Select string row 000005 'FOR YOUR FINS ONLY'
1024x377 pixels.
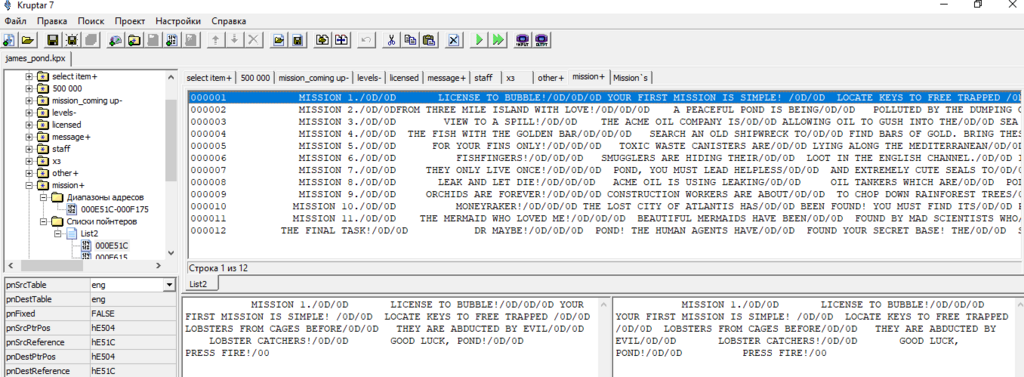(605, 145)
